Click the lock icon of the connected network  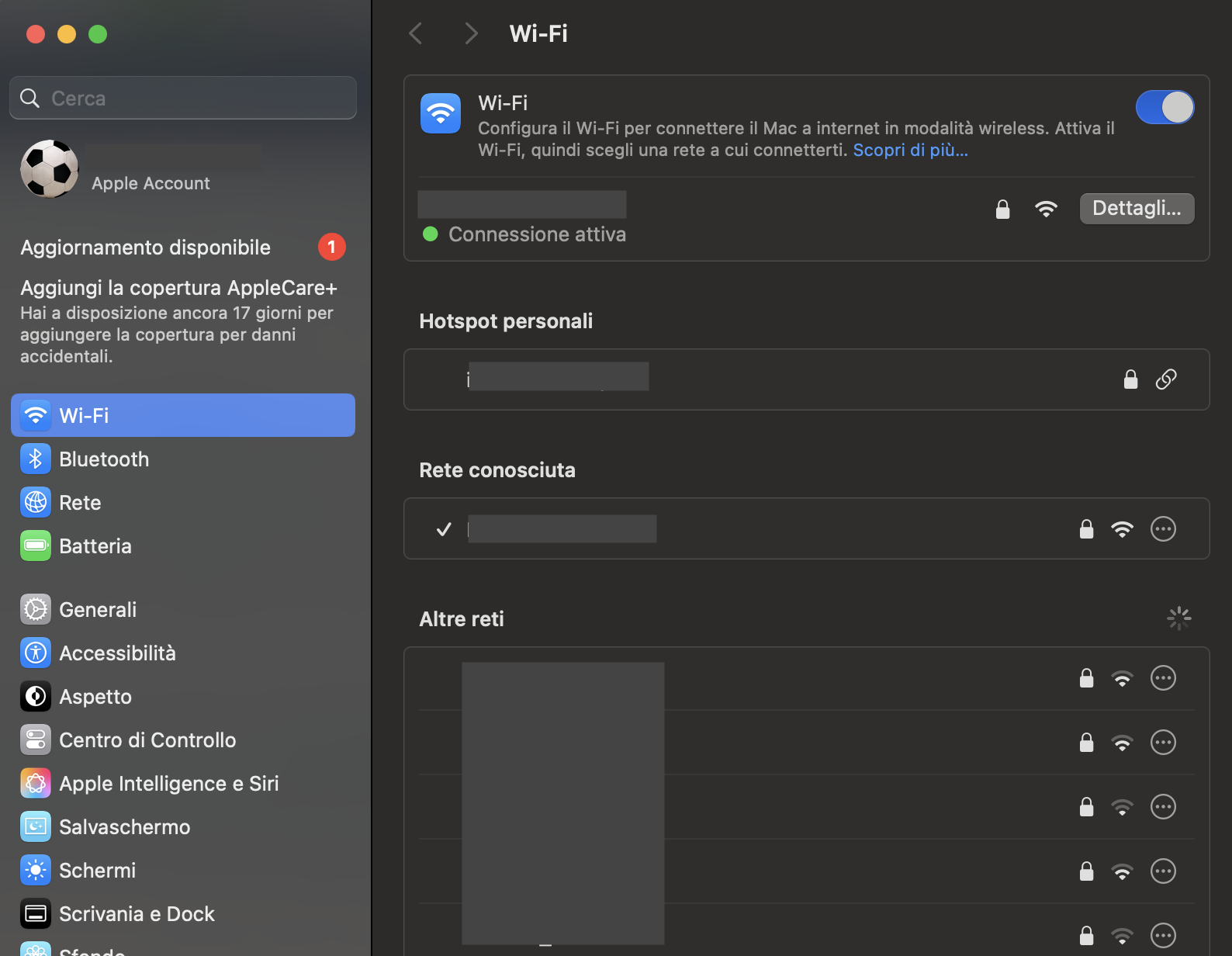(1002, 209)
